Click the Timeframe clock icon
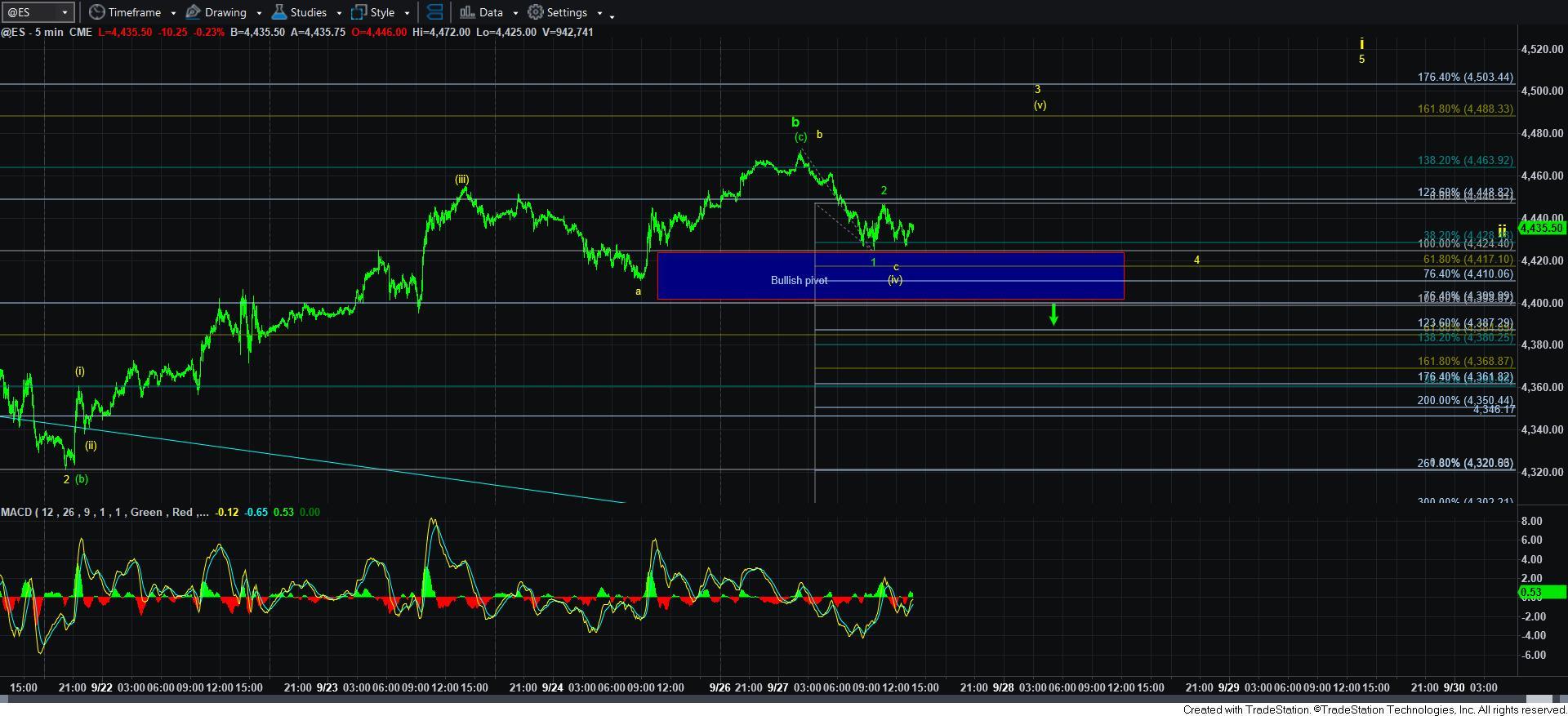The height and width of the screenshot is (716, 1568). (x=96, y=12)
